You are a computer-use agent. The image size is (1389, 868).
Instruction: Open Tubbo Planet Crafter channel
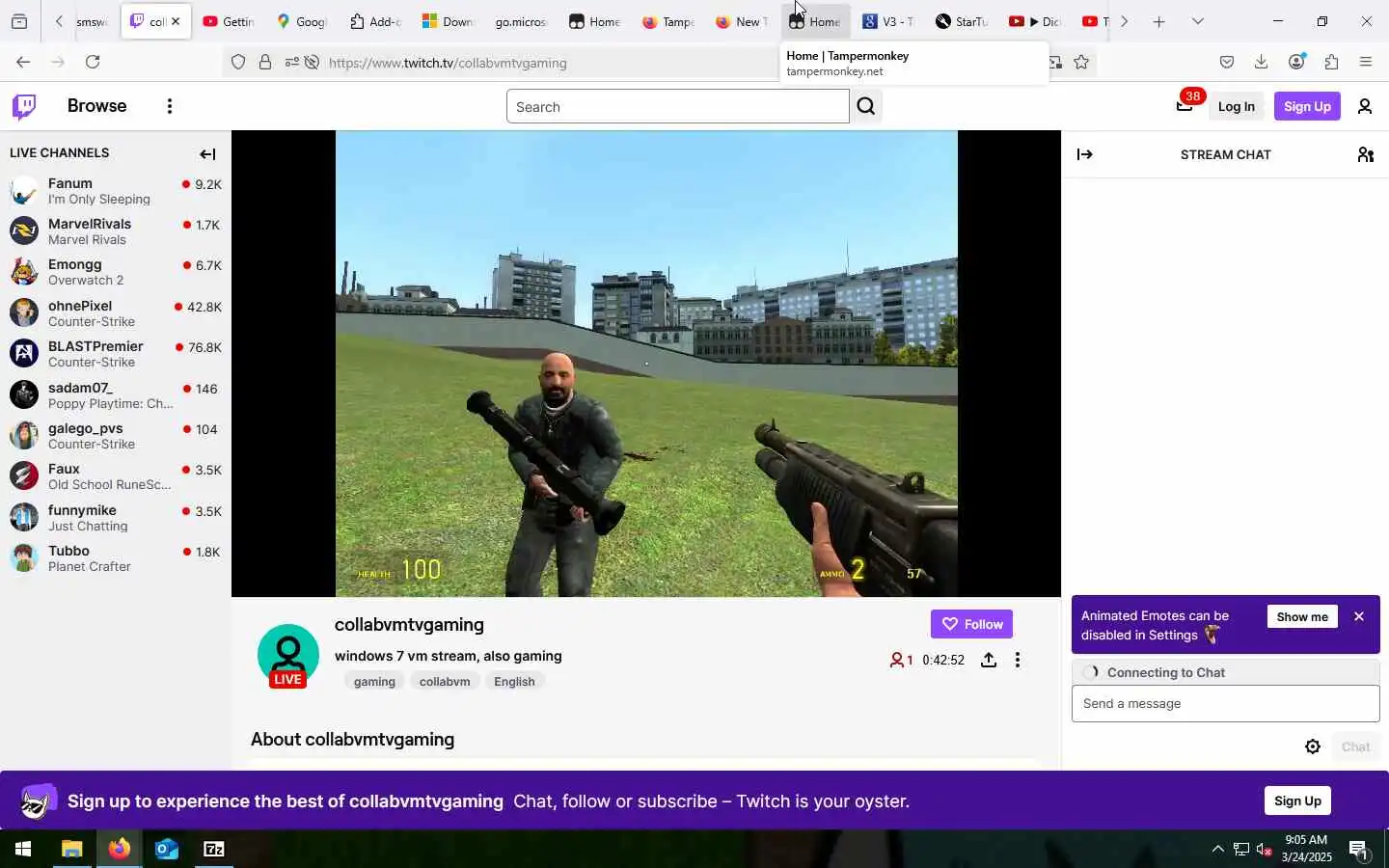tap(116, 558)
